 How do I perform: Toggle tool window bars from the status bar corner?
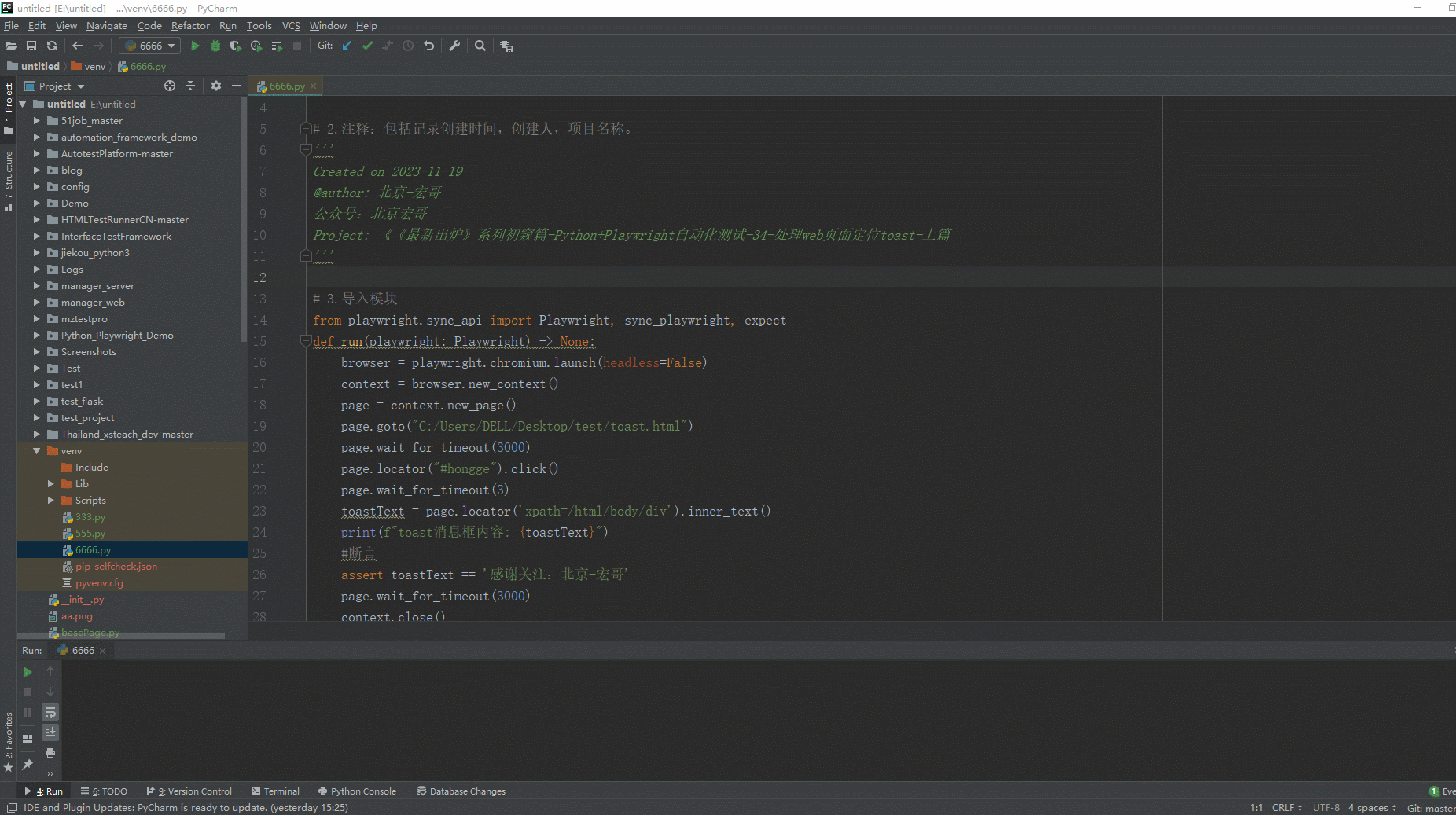pyautogui.click(x=11, y=807)
